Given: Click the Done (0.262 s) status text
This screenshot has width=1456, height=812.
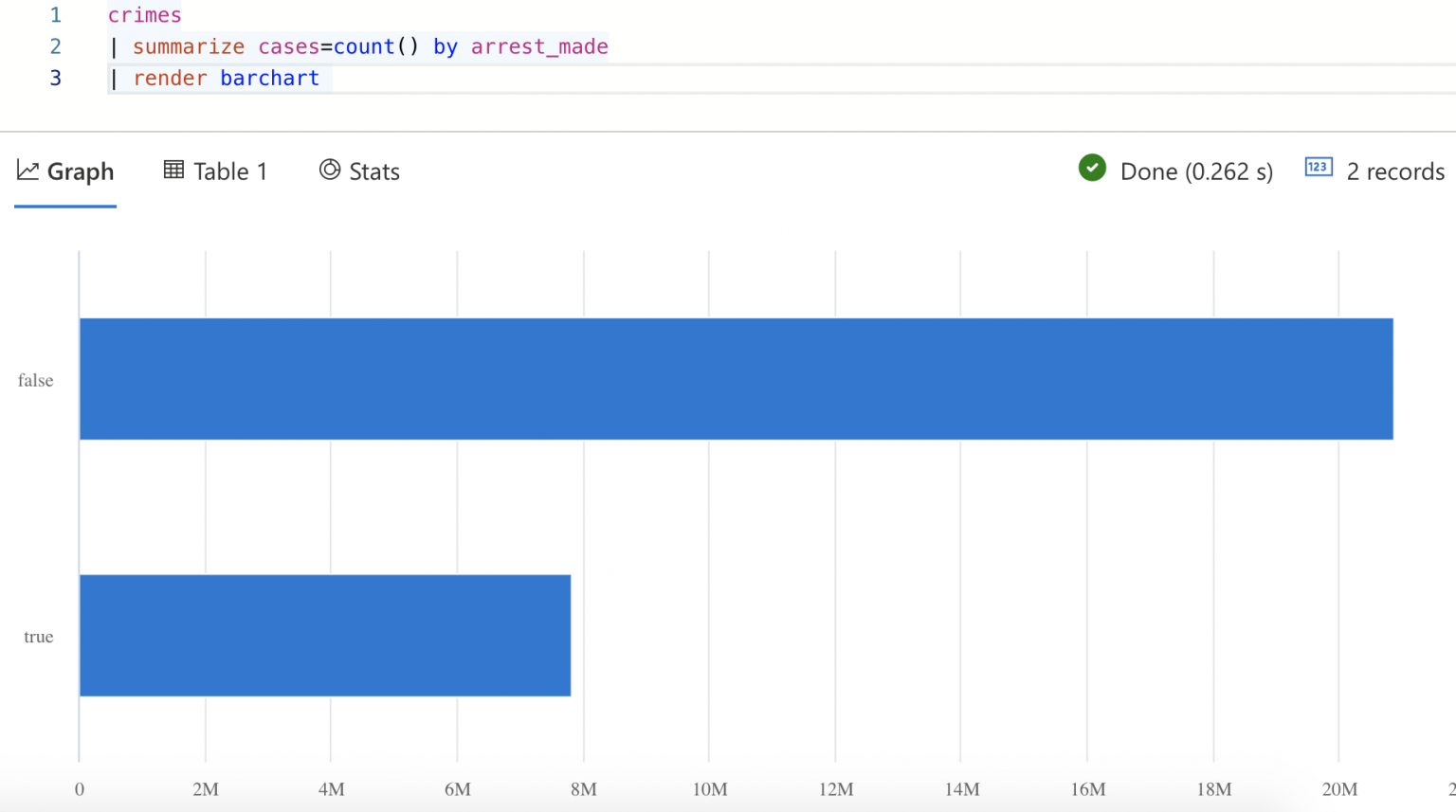Looking at the screenshot, I should pos(1196,171).
